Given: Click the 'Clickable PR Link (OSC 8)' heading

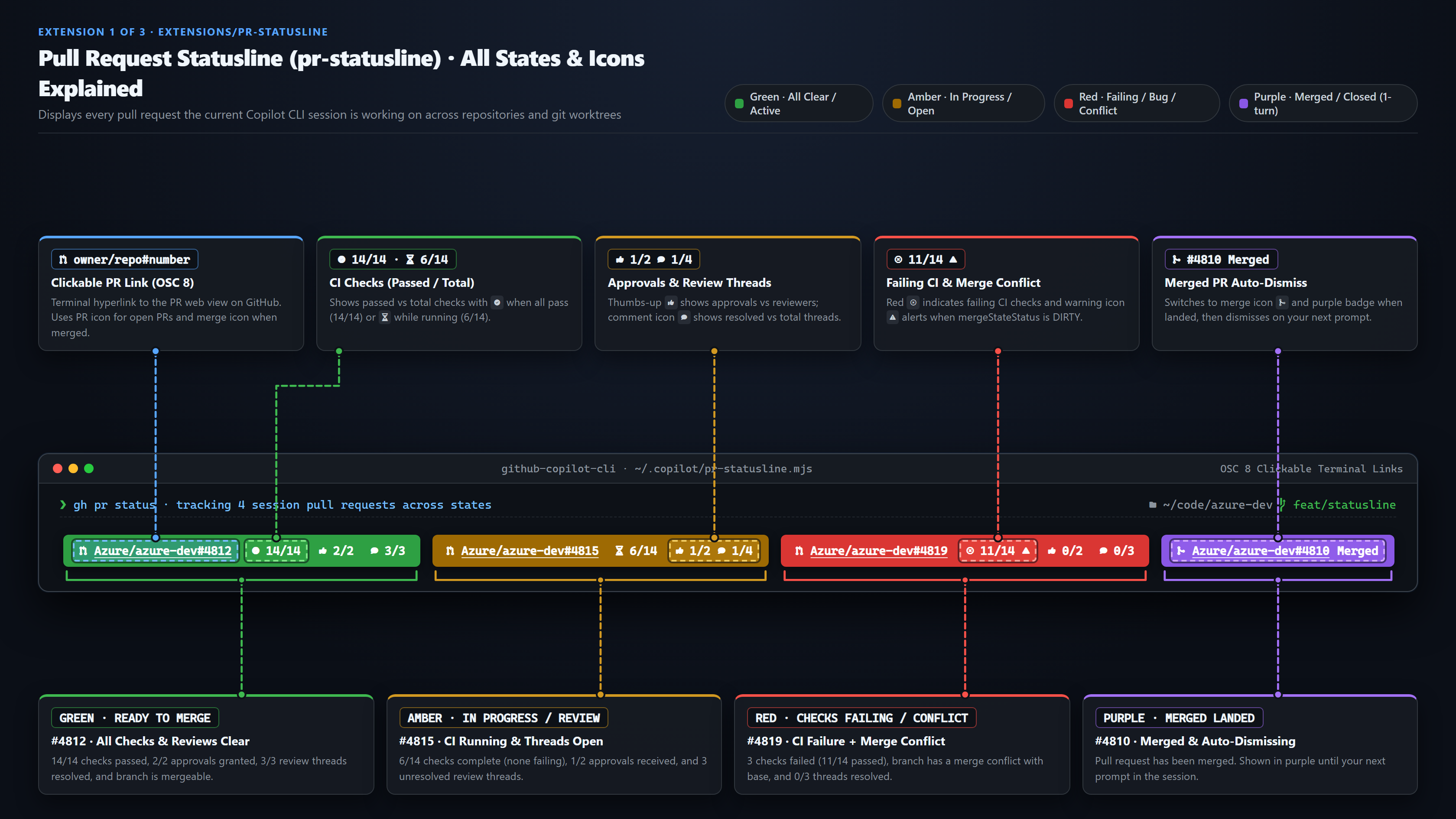Looking at the screenshot, I should (123, 283).
